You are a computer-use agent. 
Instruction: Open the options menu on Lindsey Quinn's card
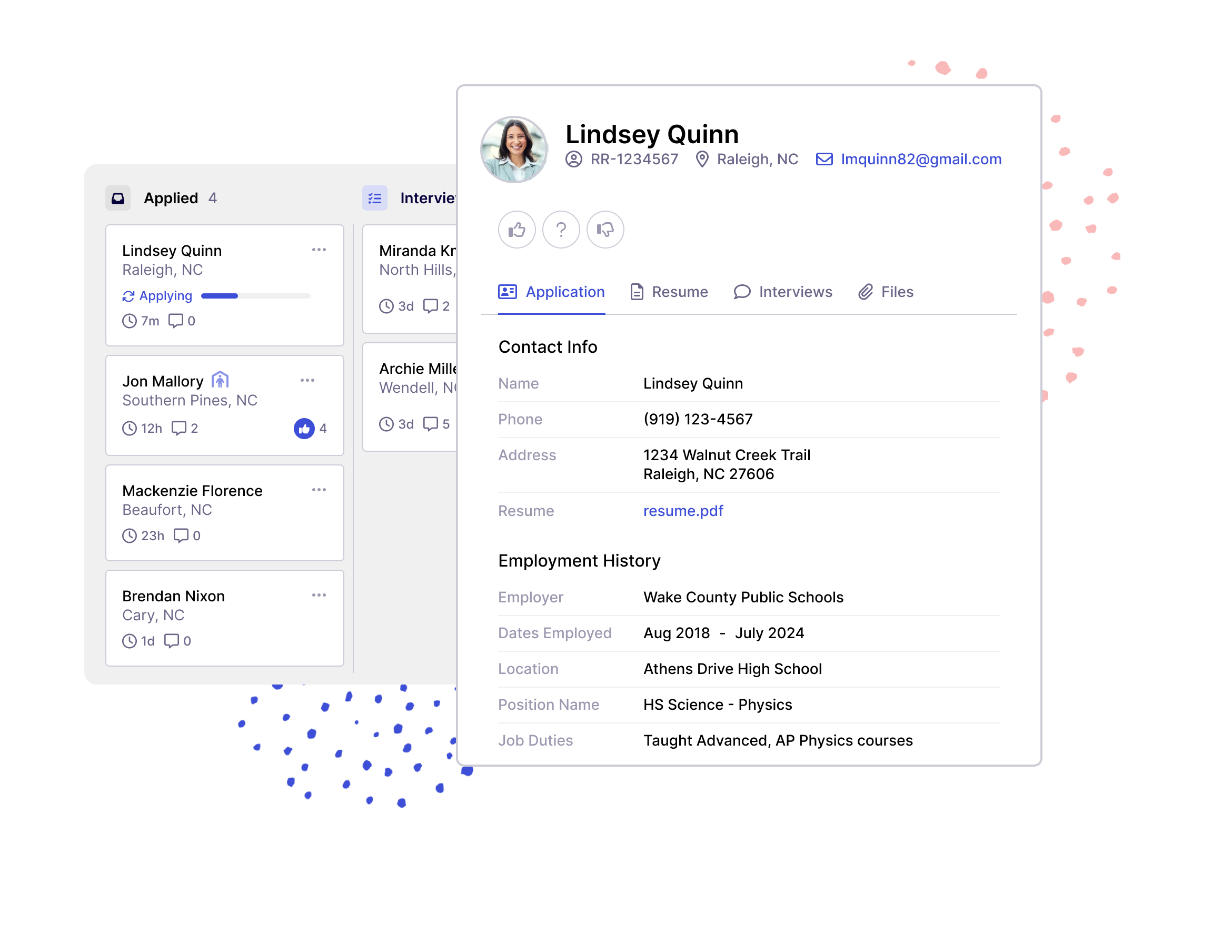[319, 250]
